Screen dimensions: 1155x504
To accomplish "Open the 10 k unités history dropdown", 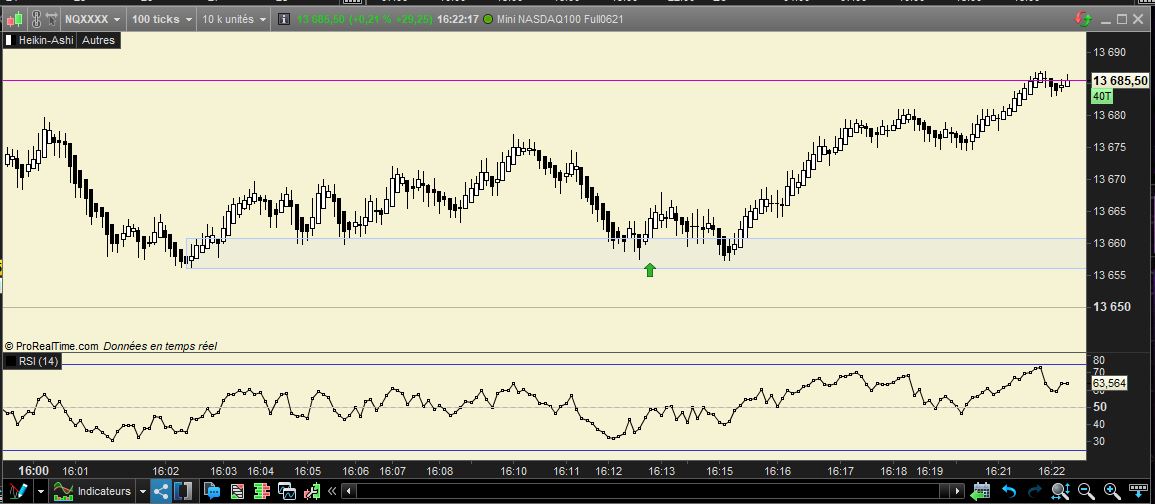I will tap(233, 19).
